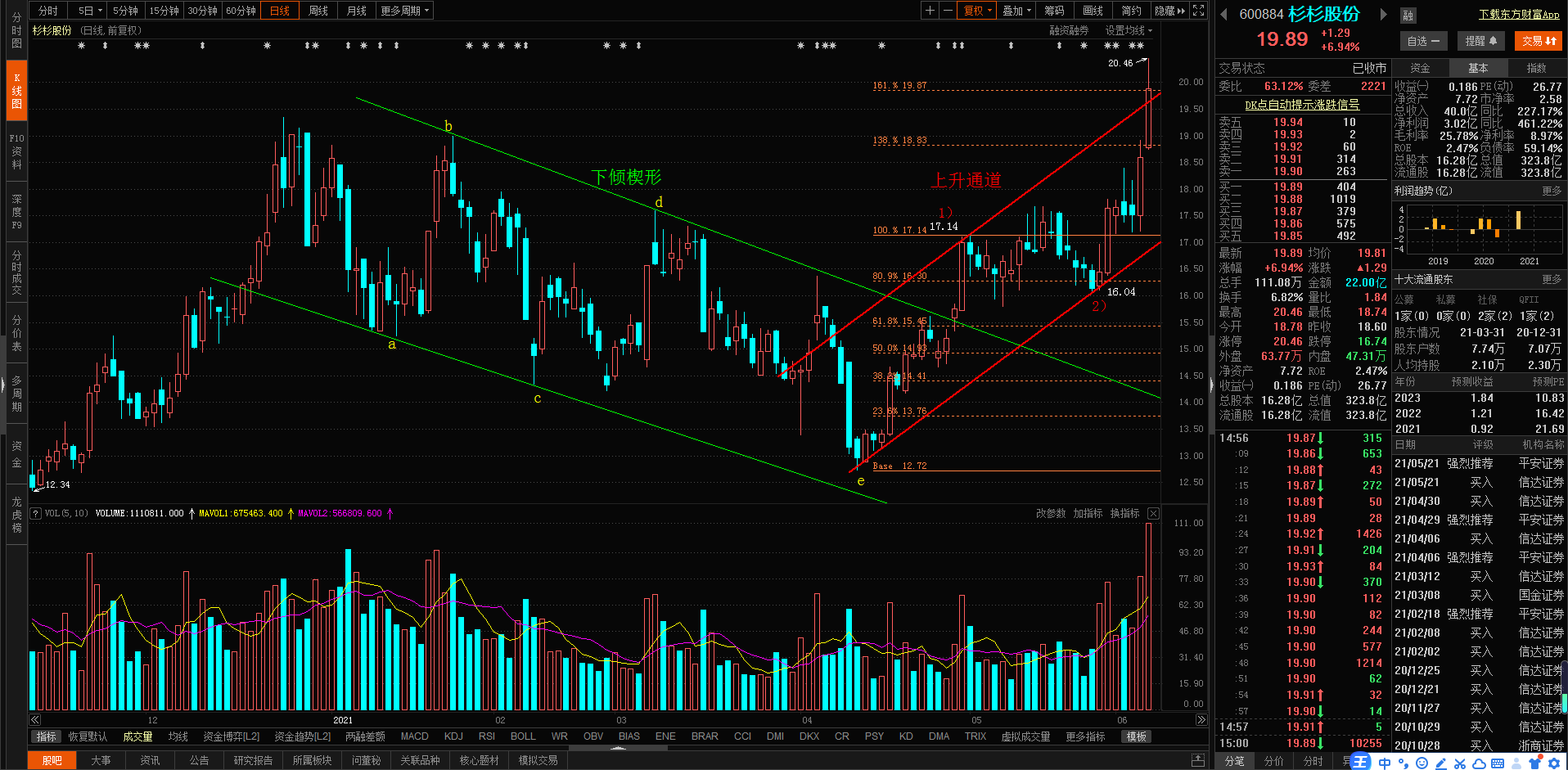1568x770 pixels.
Task: Open F10资料 sidebar tab
Action: tap(16, 151)
